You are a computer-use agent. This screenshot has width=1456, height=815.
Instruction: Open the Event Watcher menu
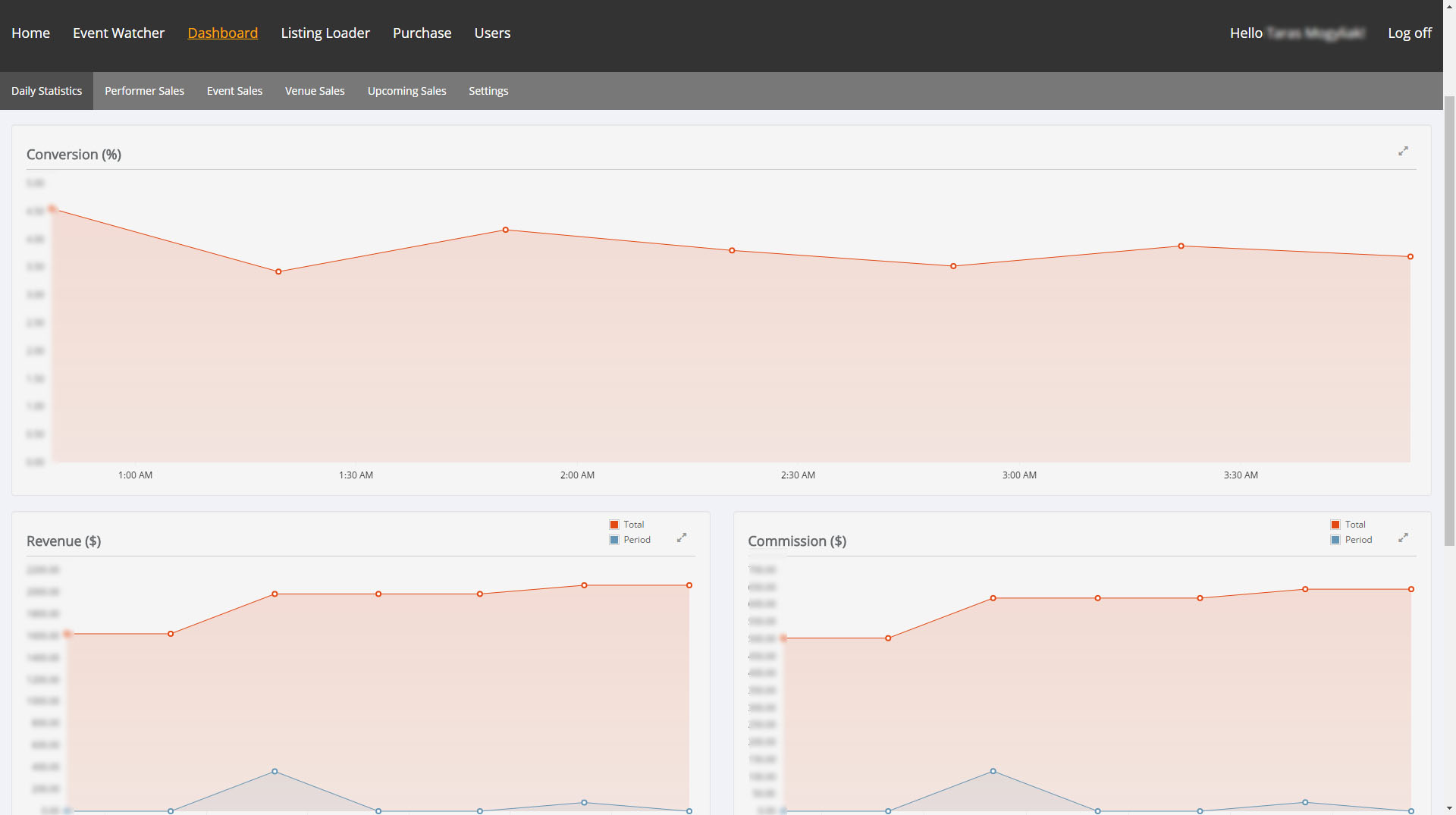tap(118, 33)
